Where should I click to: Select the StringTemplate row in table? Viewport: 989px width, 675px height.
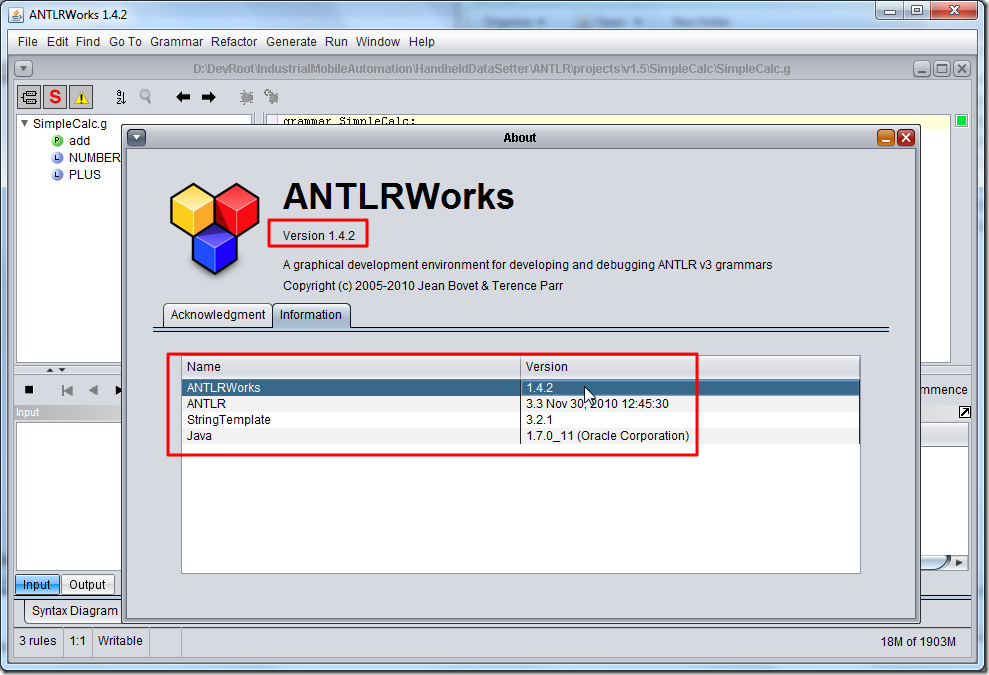point(520,420)
